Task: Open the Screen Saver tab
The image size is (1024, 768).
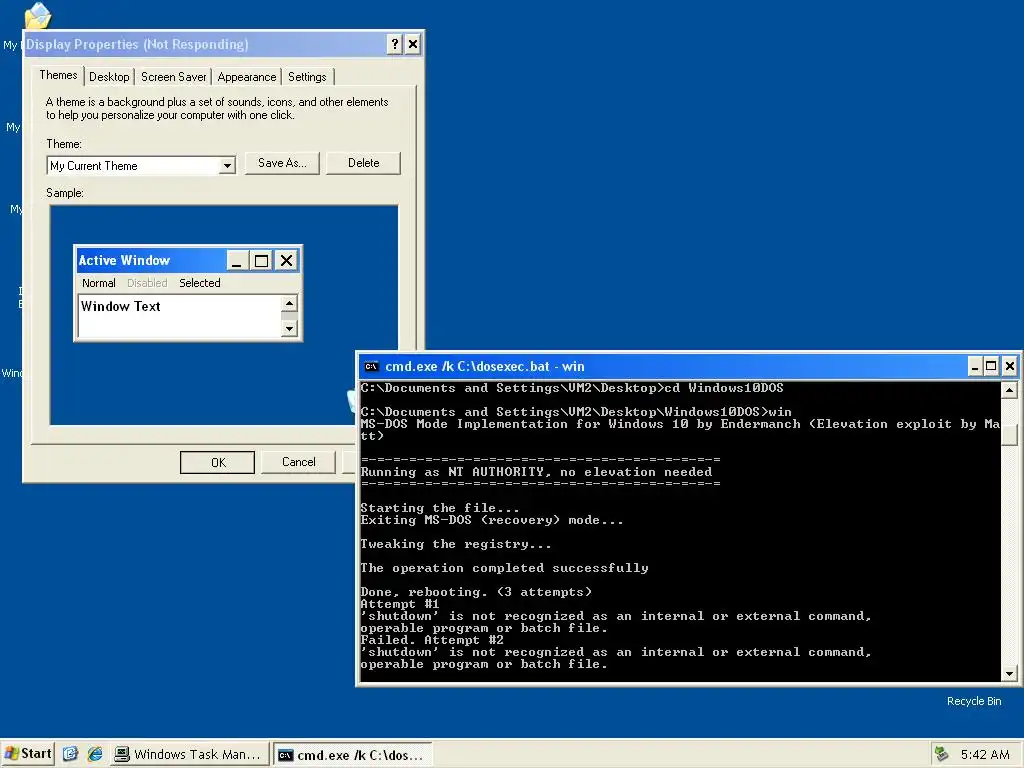Action: click(x=173, y=77)
